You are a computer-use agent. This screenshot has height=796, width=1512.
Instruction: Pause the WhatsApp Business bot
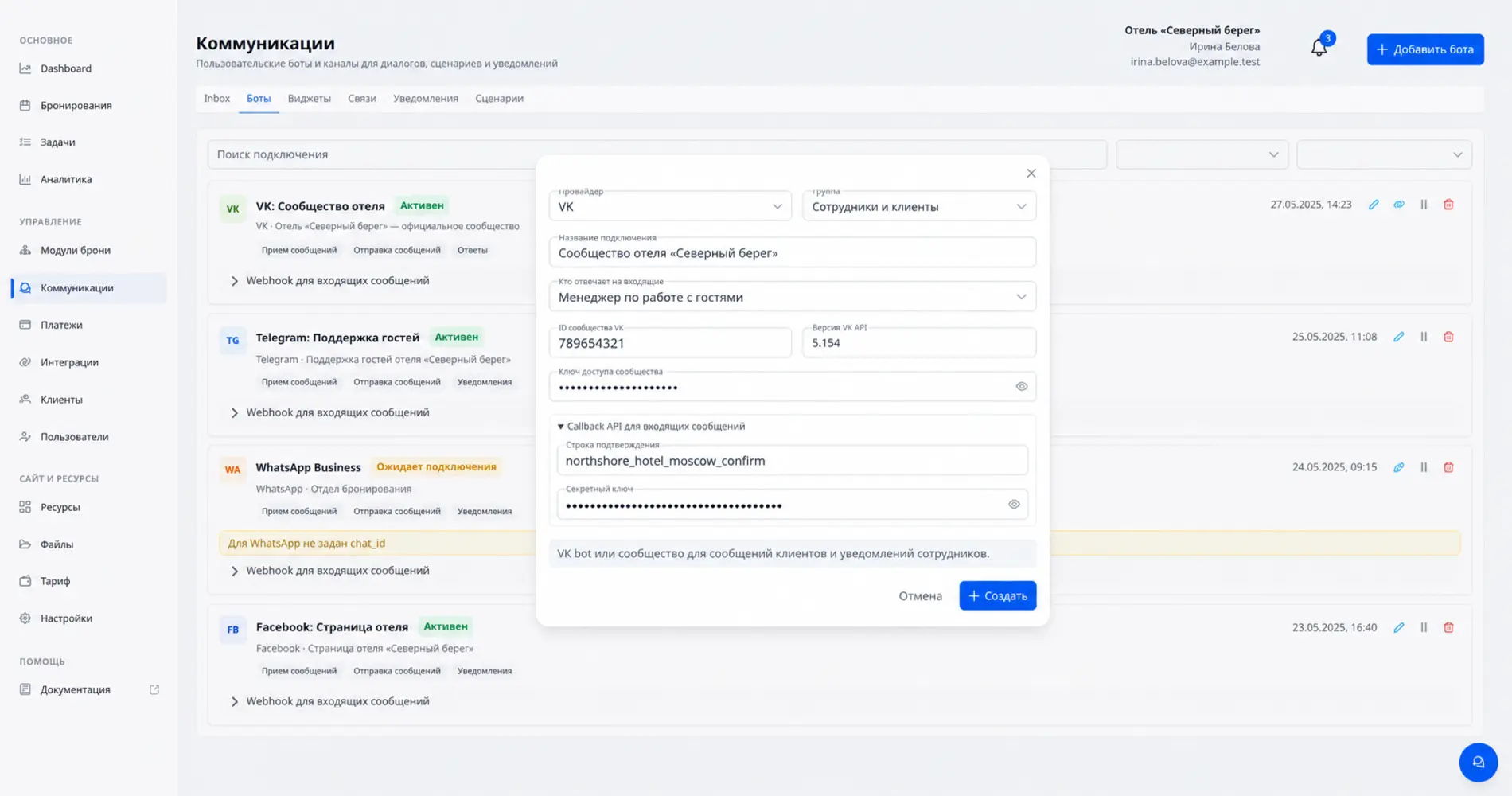click(1424, 467)
